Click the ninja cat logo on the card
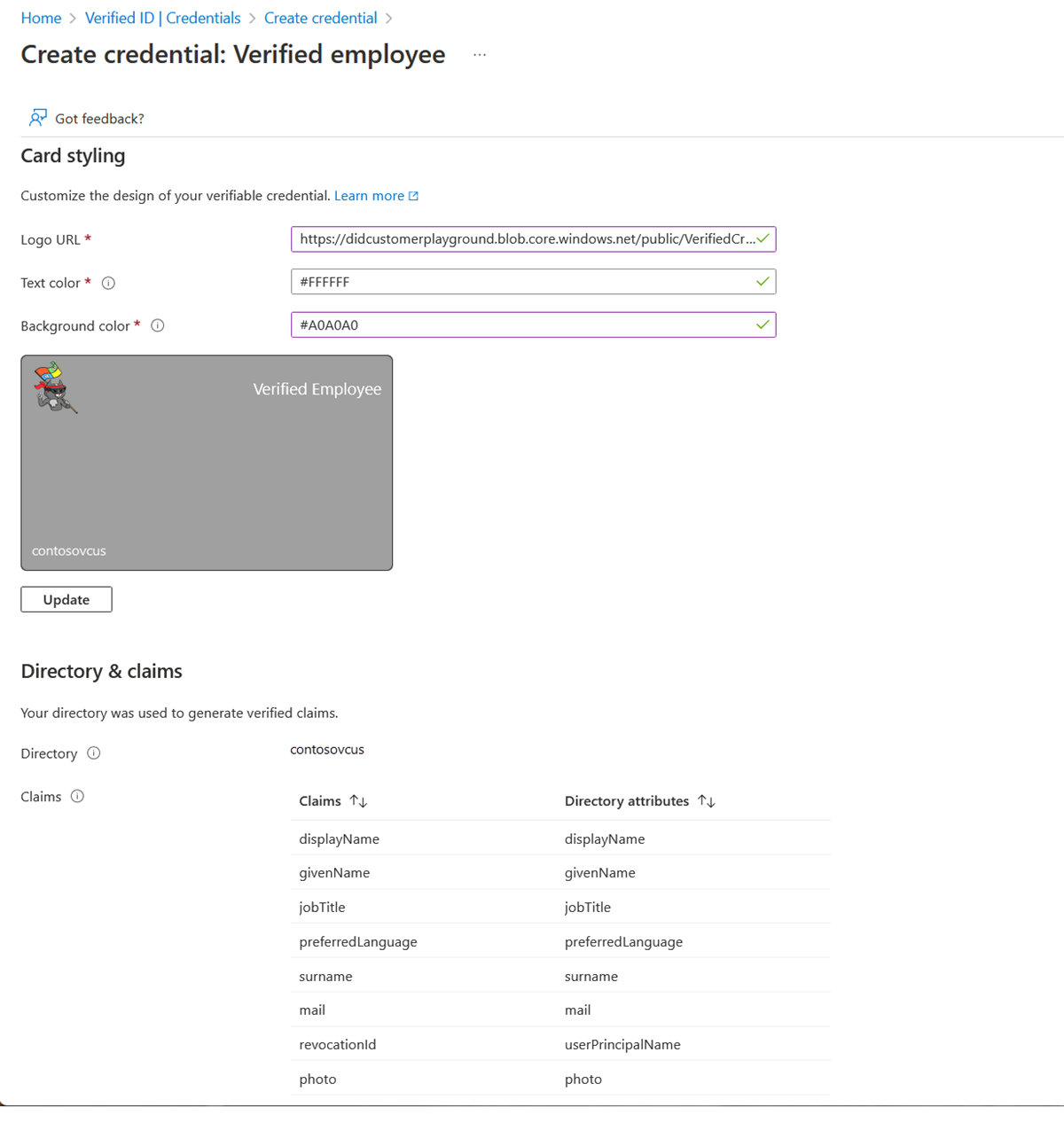Image resolution: width=1064 pixels, height=1146 pixels. pos(55,387)
